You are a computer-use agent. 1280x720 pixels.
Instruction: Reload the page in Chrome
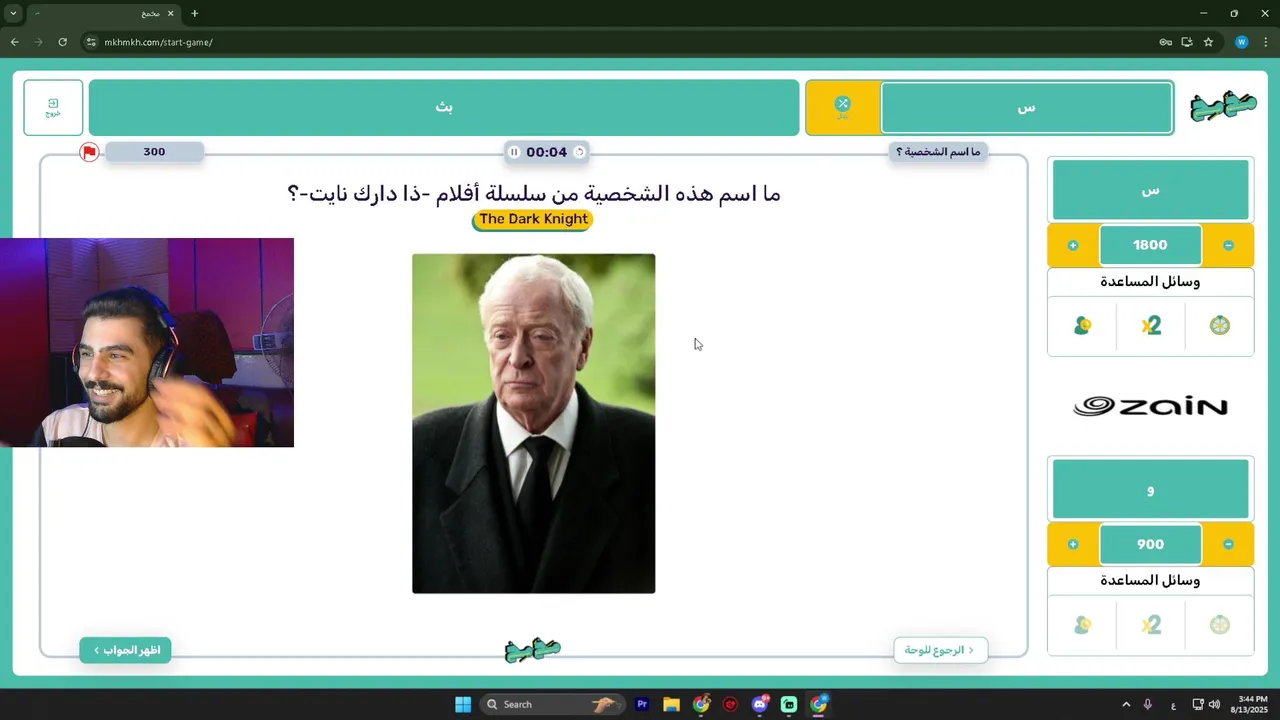point(62,42)
